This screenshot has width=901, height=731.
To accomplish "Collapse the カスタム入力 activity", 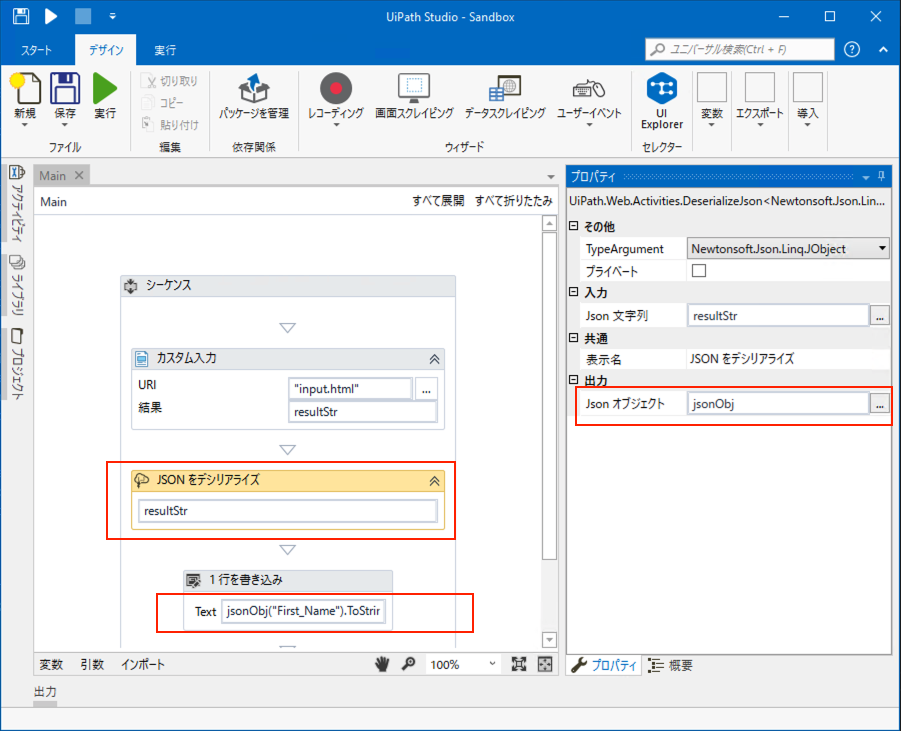I will pos(434,359).
